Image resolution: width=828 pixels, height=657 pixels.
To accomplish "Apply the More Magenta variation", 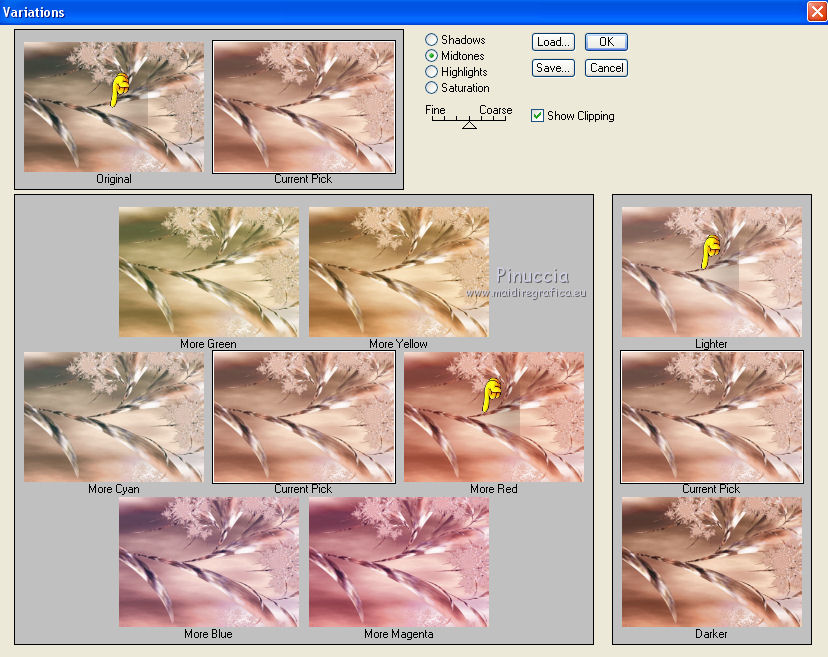I will [399, 562].
